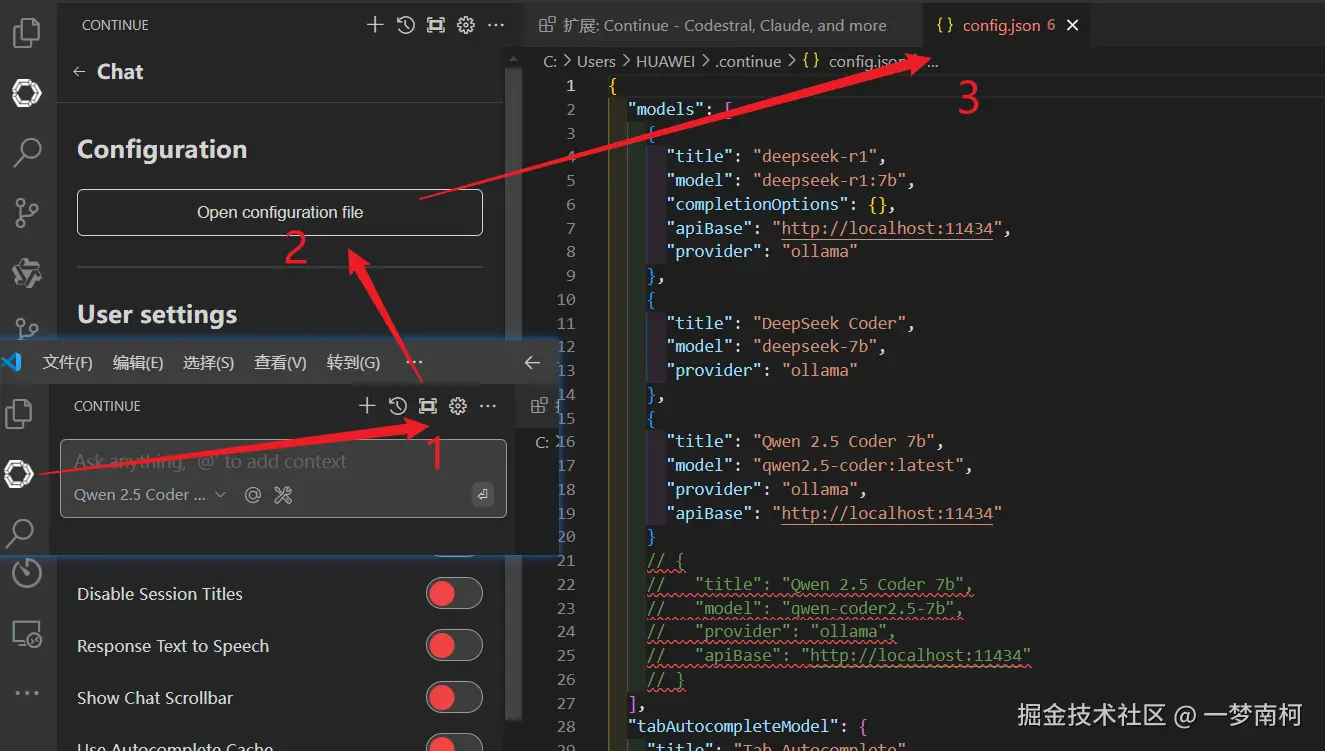
Task: Open Search in the top activity bar
Action: 26,152
